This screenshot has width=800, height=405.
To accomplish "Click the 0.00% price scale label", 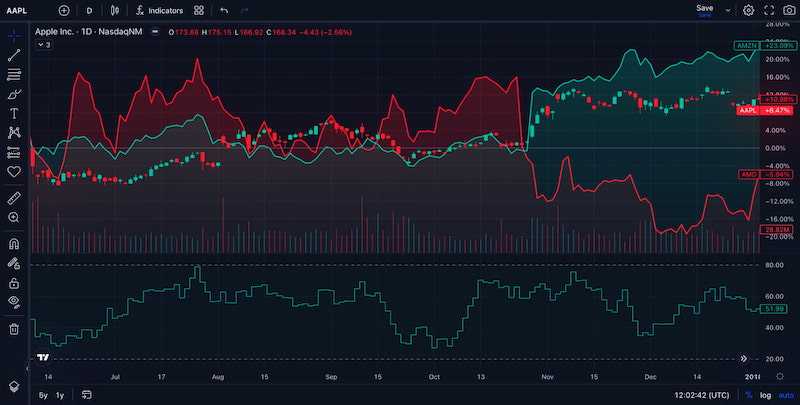I will coord(778,148).
